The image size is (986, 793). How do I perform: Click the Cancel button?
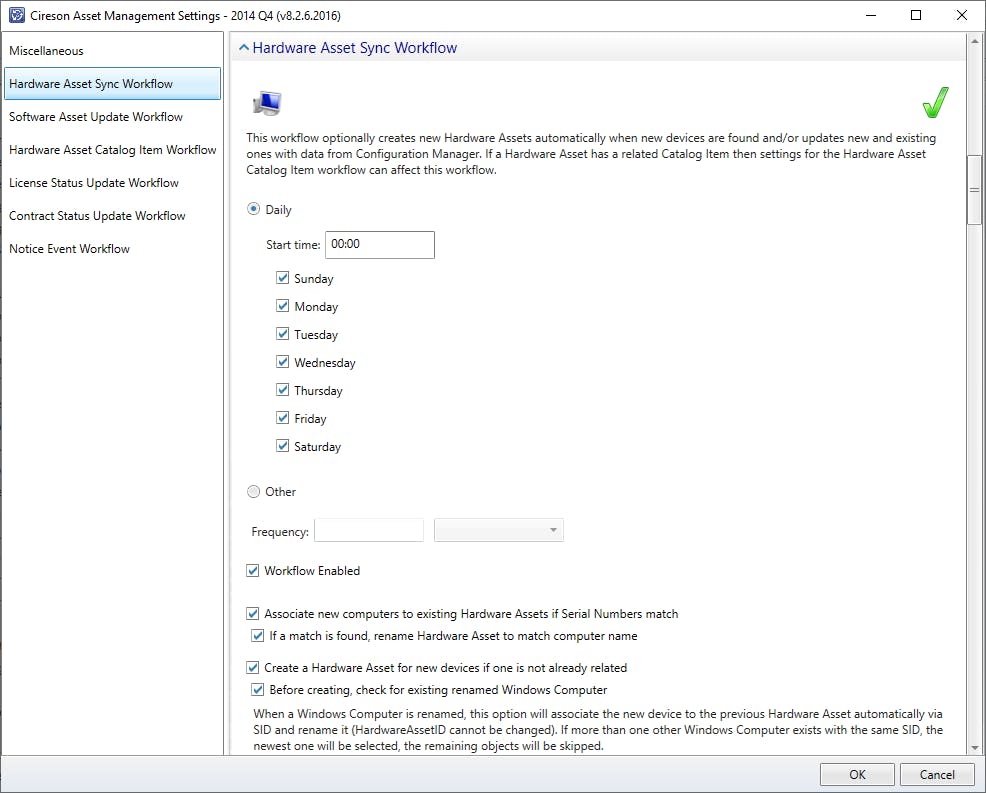[937, 775]
